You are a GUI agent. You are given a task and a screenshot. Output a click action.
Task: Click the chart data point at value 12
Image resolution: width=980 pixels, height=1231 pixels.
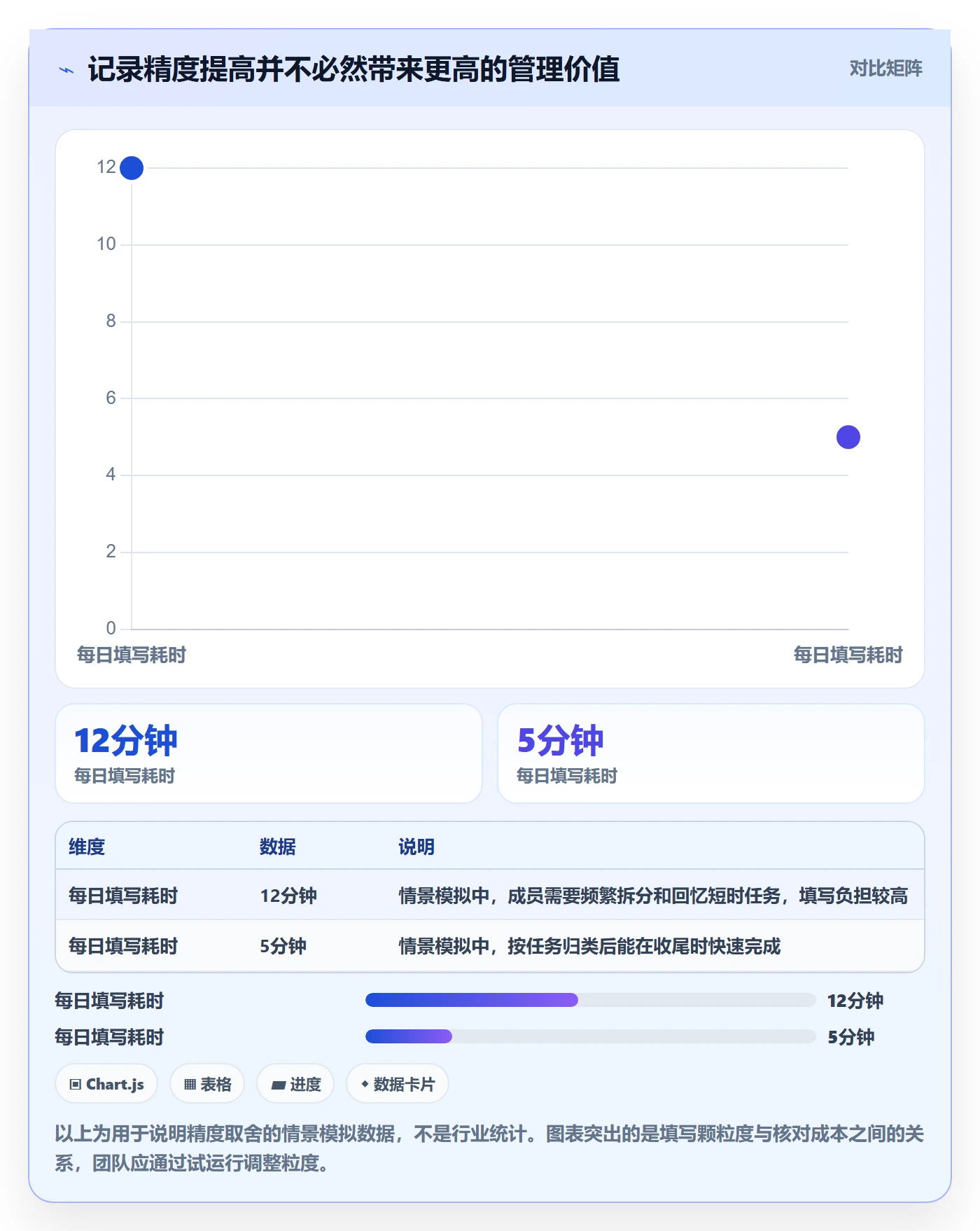point(132,168)
